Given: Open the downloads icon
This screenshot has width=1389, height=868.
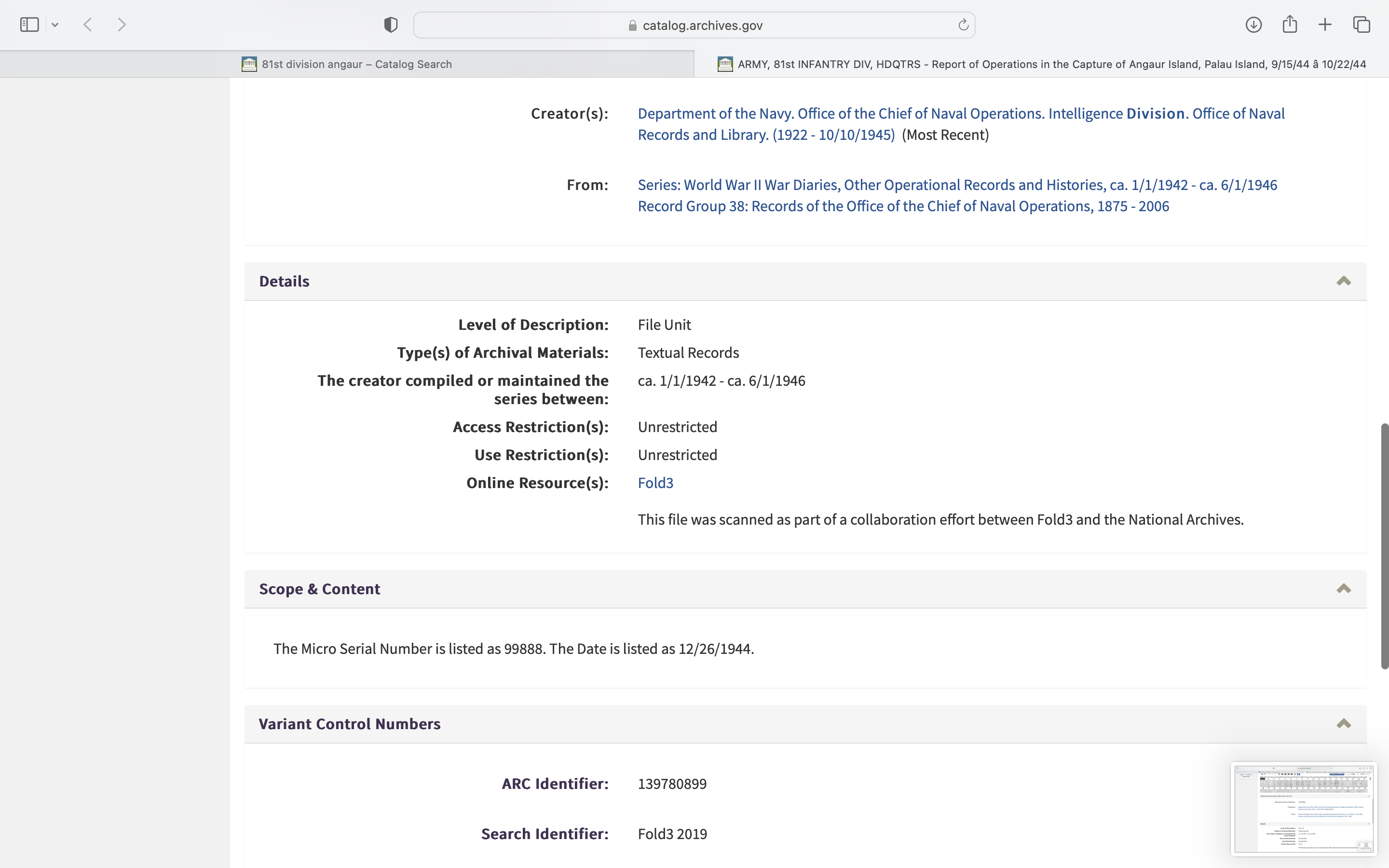Looking at the screenshot, I should 1253,25.
